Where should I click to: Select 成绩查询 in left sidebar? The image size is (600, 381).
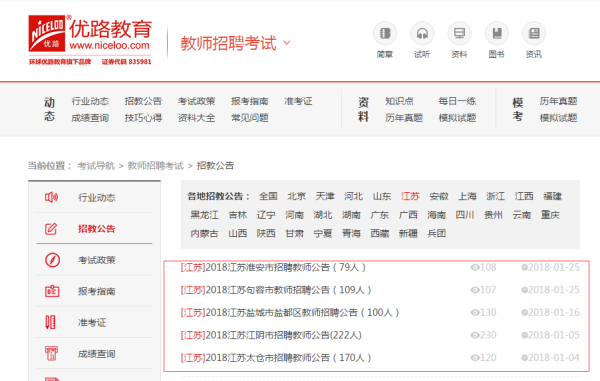pos(96,354)
